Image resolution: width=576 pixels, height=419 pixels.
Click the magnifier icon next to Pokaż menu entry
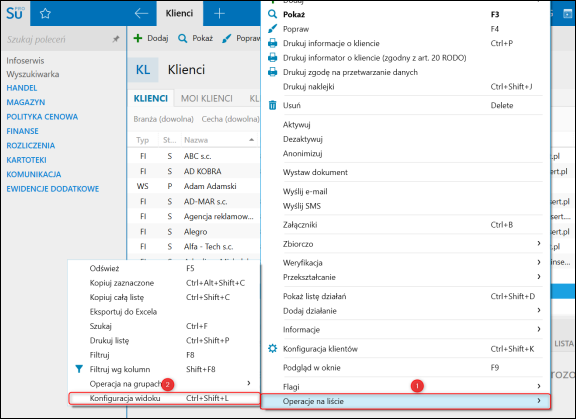(x=272, y=14)
